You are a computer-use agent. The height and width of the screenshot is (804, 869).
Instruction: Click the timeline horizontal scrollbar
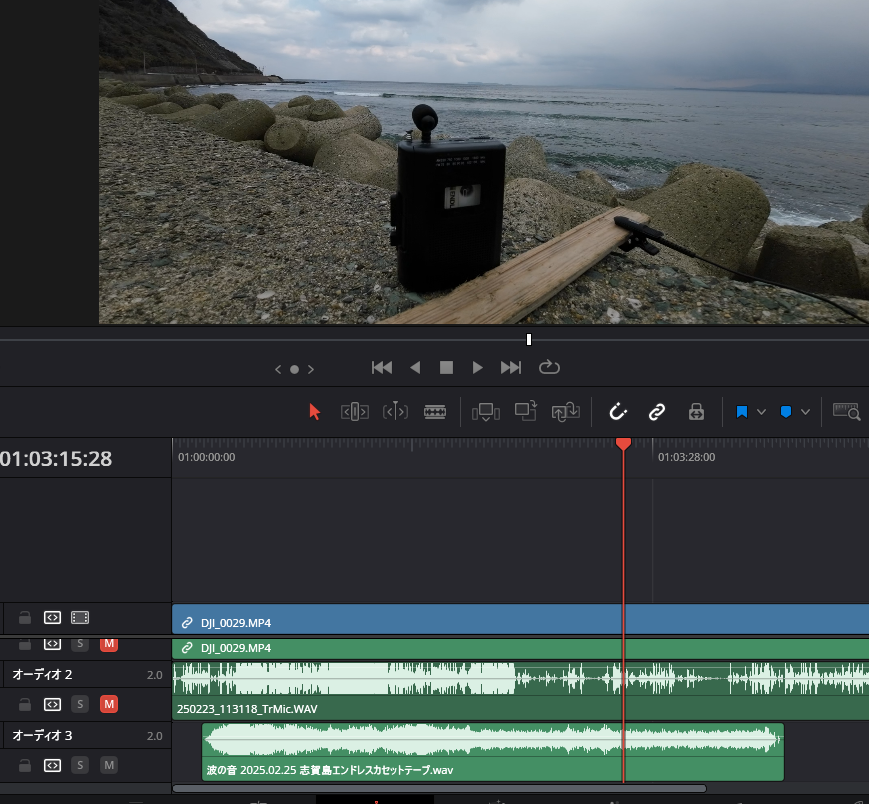coord(439,788)
